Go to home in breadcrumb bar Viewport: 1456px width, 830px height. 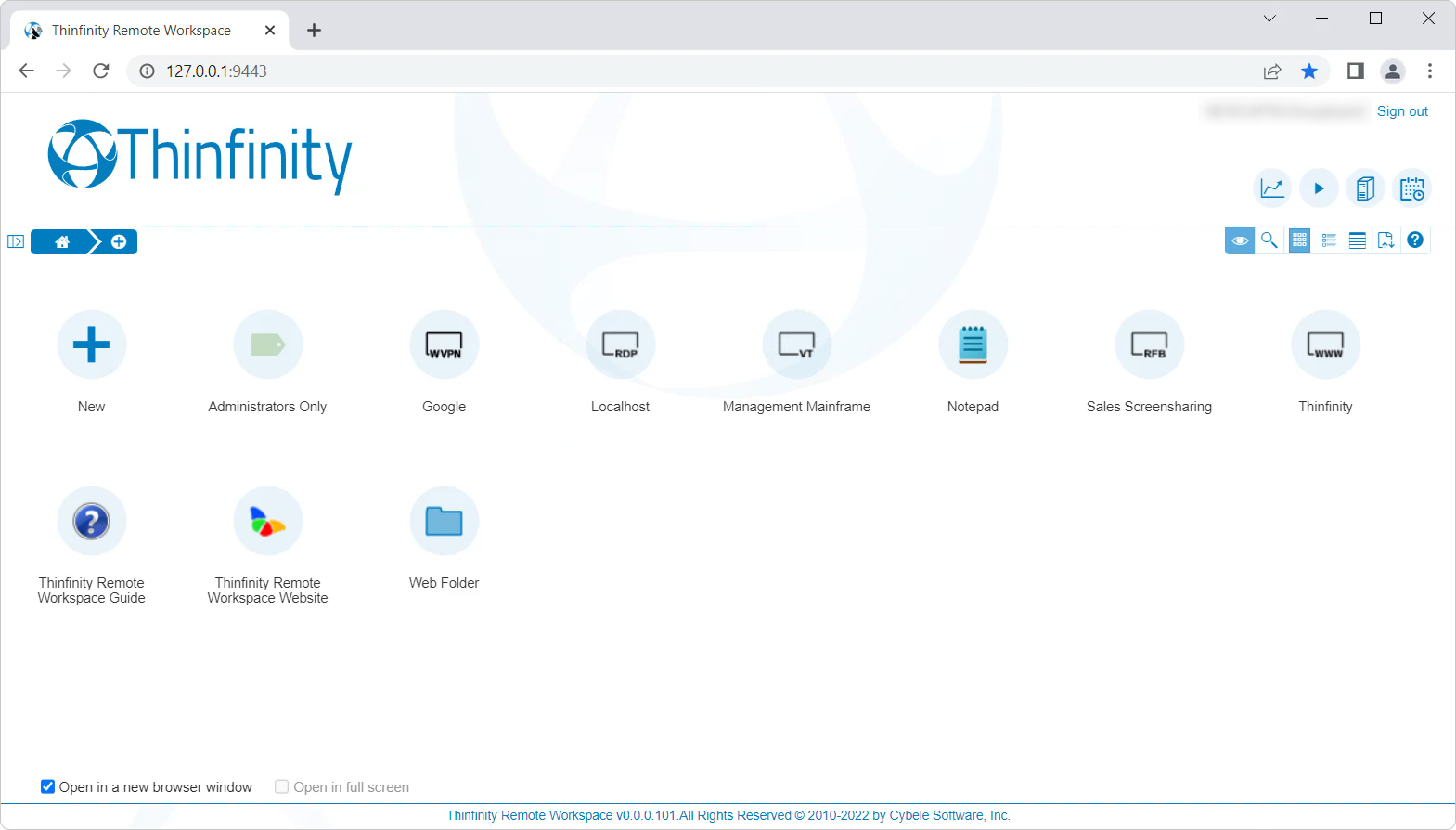pos(62,241)
